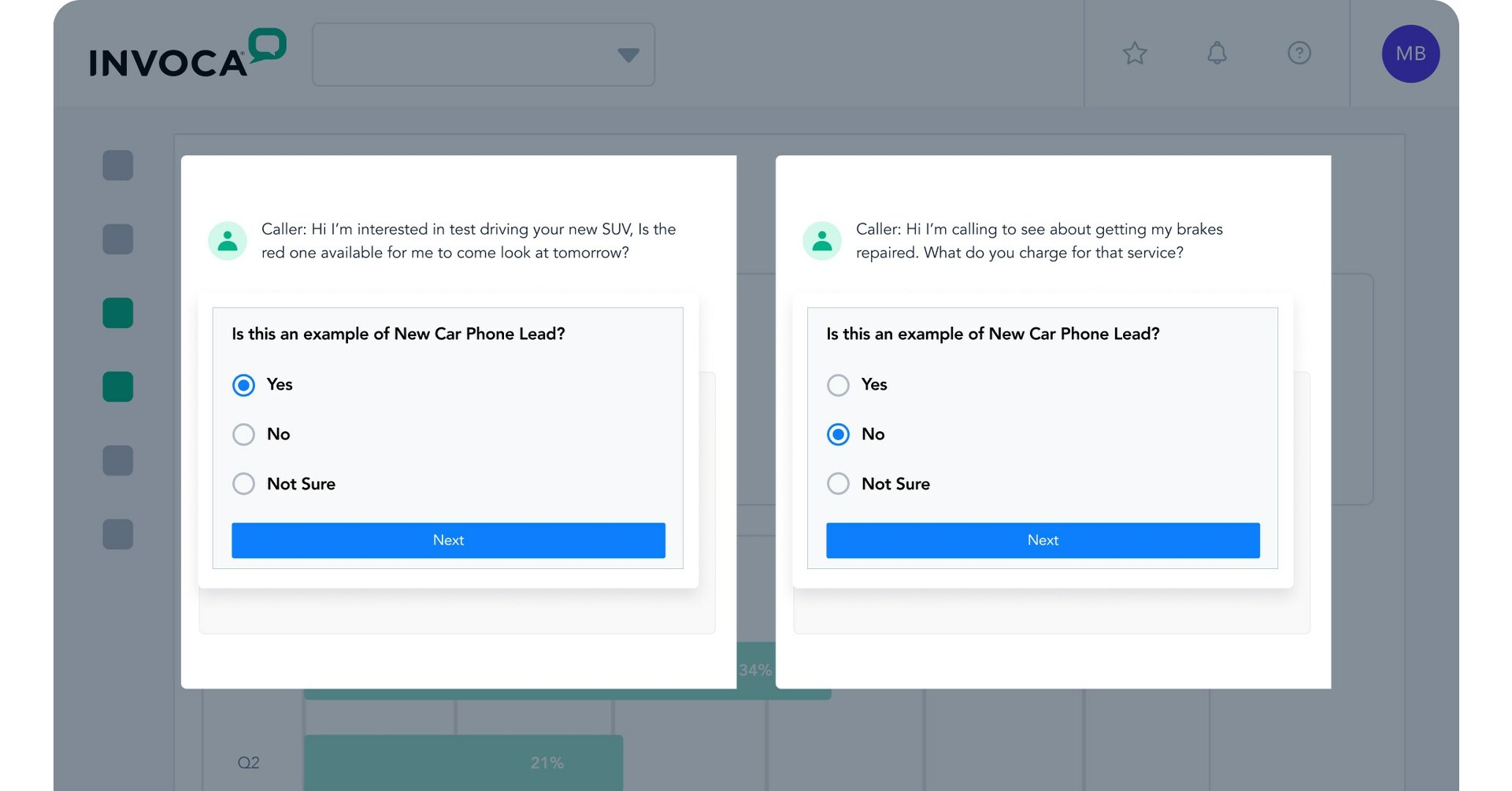The width and height of the screenshot is (1512, 791).
Task: Select Yes for the brake repair call
Action: click(x=838, y=385)
